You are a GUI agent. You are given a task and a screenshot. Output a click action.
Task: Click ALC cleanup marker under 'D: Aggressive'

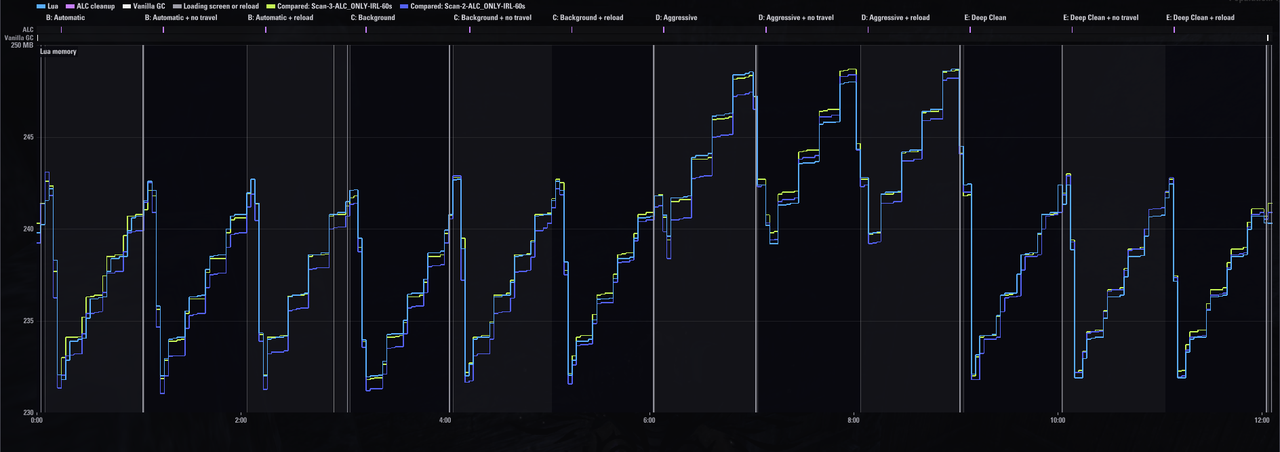(663, 30)
